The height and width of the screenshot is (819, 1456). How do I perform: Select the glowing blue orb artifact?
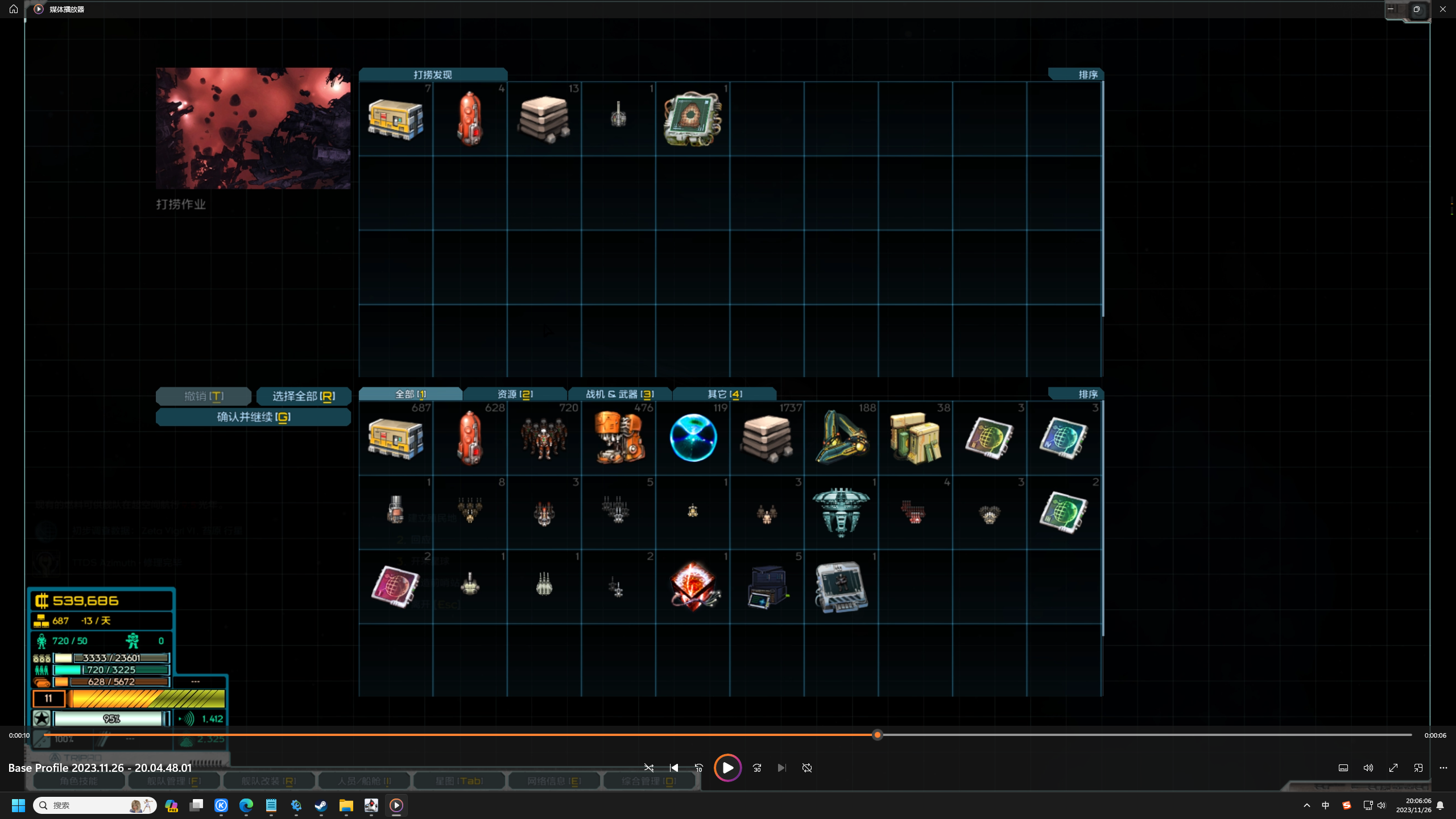coord(693,438)
